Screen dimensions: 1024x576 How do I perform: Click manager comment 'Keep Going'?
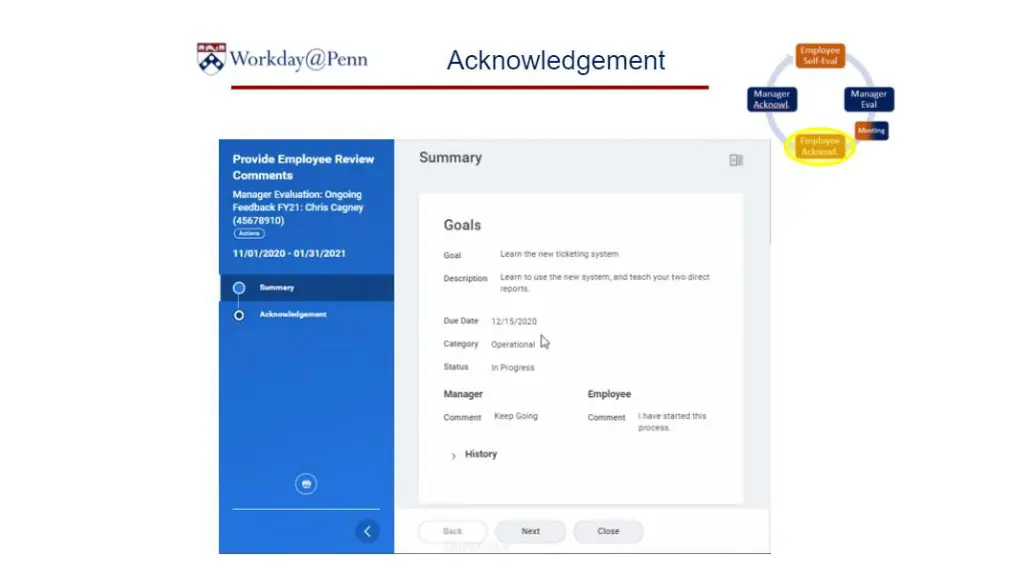coord(516,416)
